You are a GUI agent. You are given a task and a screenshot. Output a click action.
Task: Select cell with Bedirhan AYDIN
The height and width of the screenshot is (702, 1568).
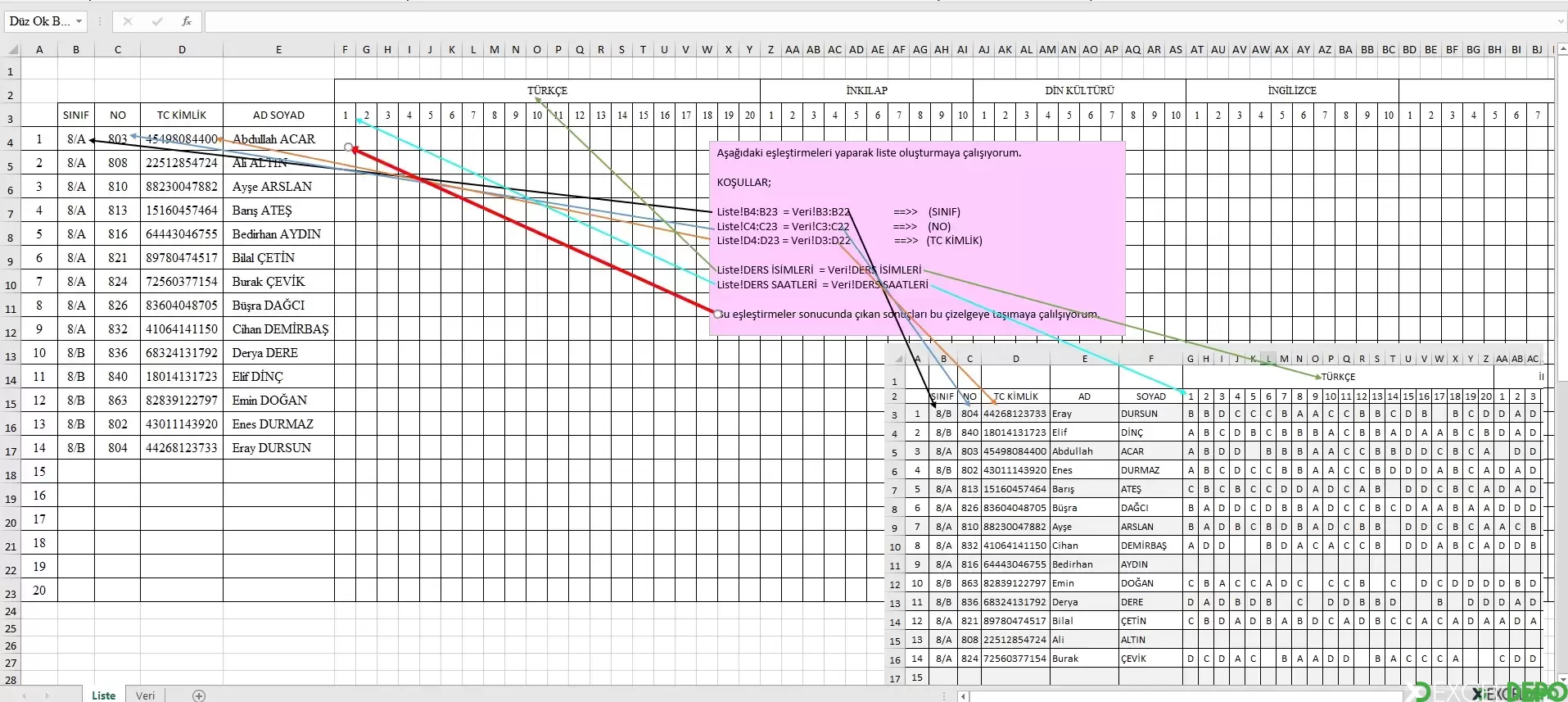(x=278, y=234)
